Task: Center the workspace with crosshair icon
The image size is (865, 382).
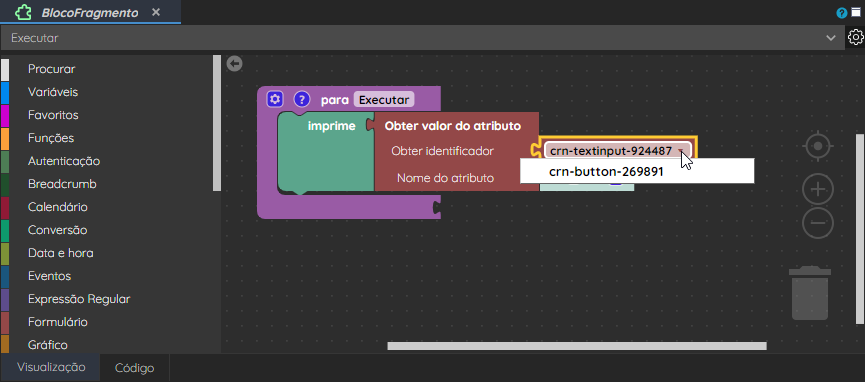Action: click(x=818, y=147)
